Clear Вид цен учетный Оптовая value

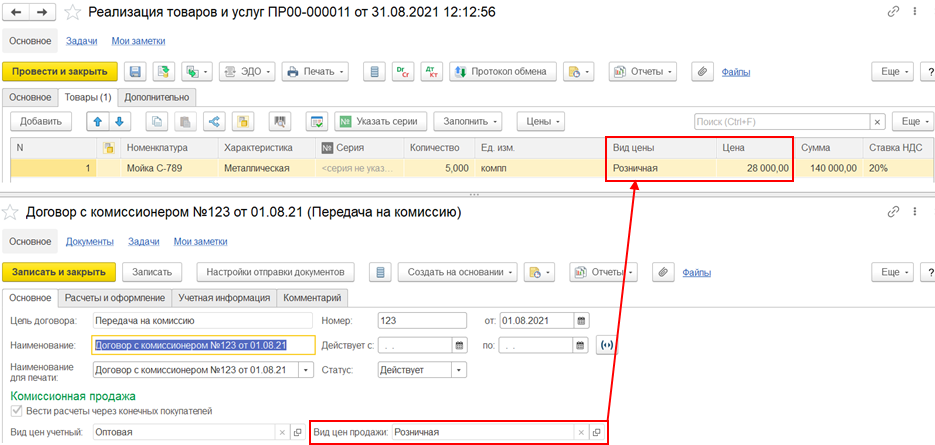click(x=283, y=432)
